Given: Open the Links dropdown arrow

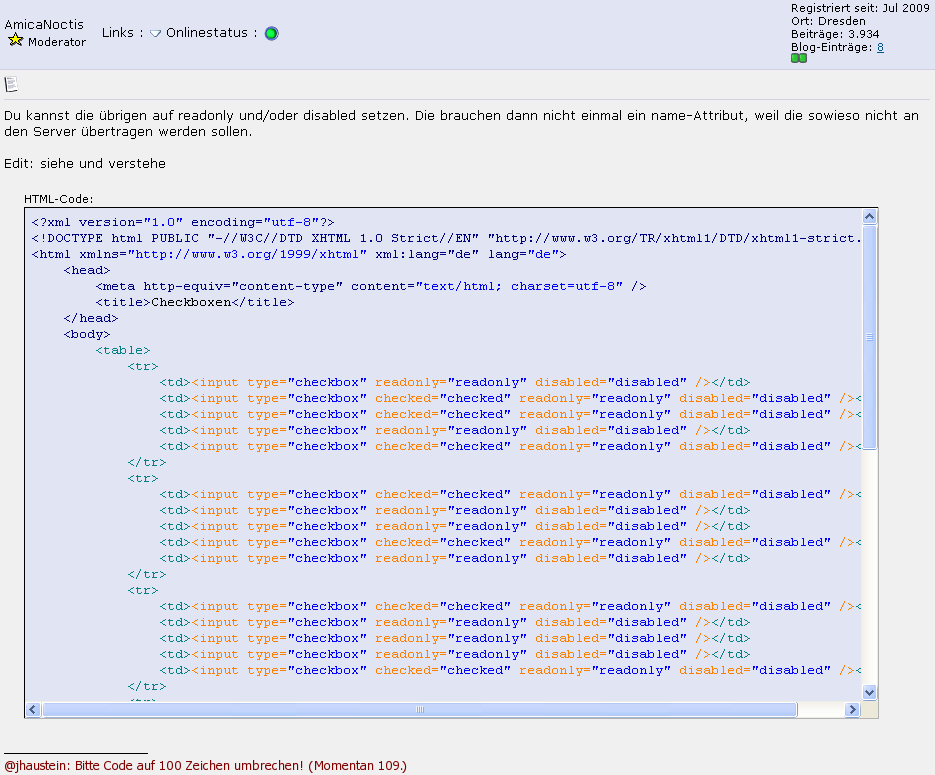Looking at the screenshot, I should [x=155, y=33].
